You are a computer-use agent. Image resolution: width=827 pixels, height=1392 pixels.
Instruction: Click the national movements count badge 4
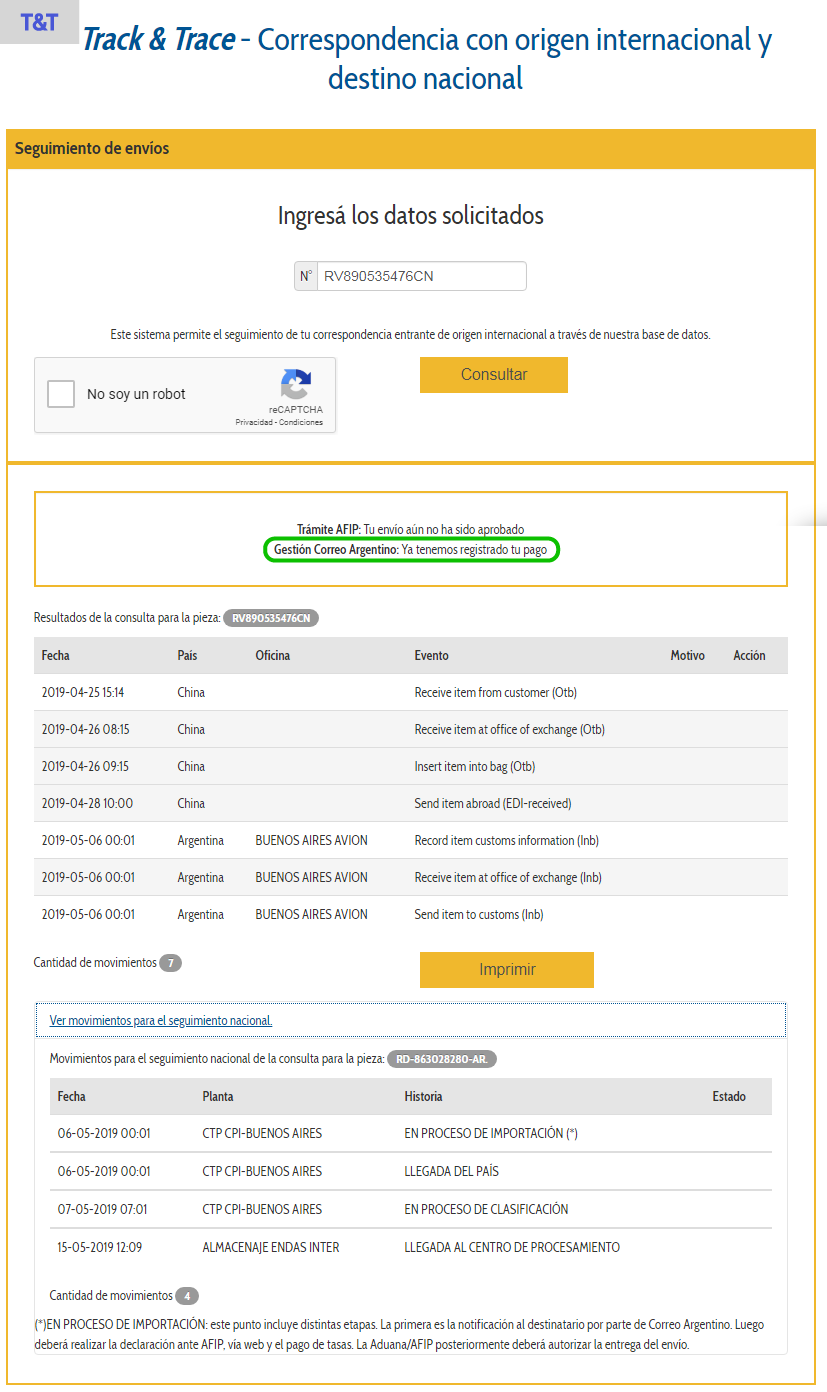coord(187,1296)
